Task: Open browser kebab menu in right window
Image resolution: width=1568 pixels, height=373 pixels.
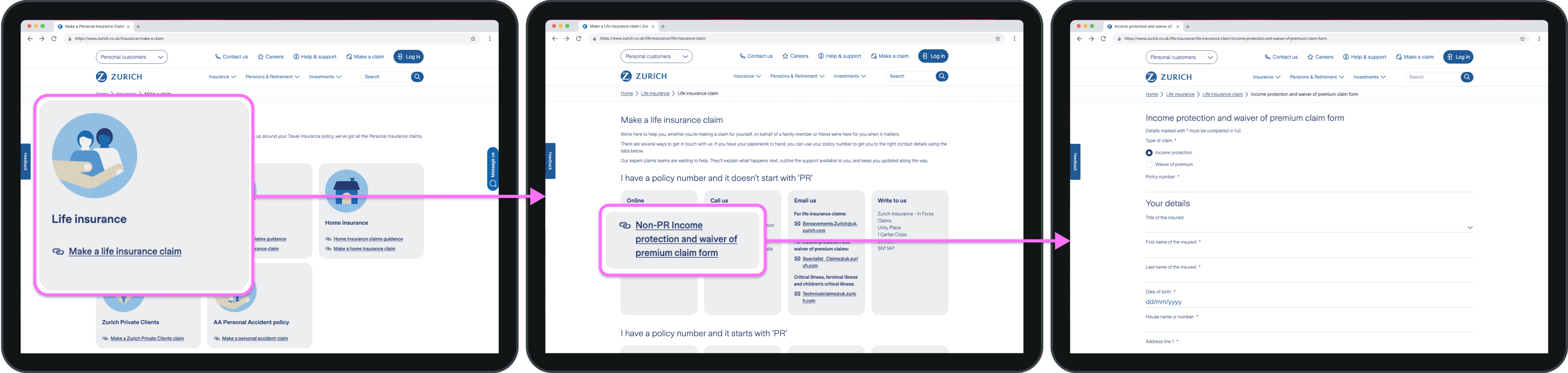Action: click(1539, 38)
